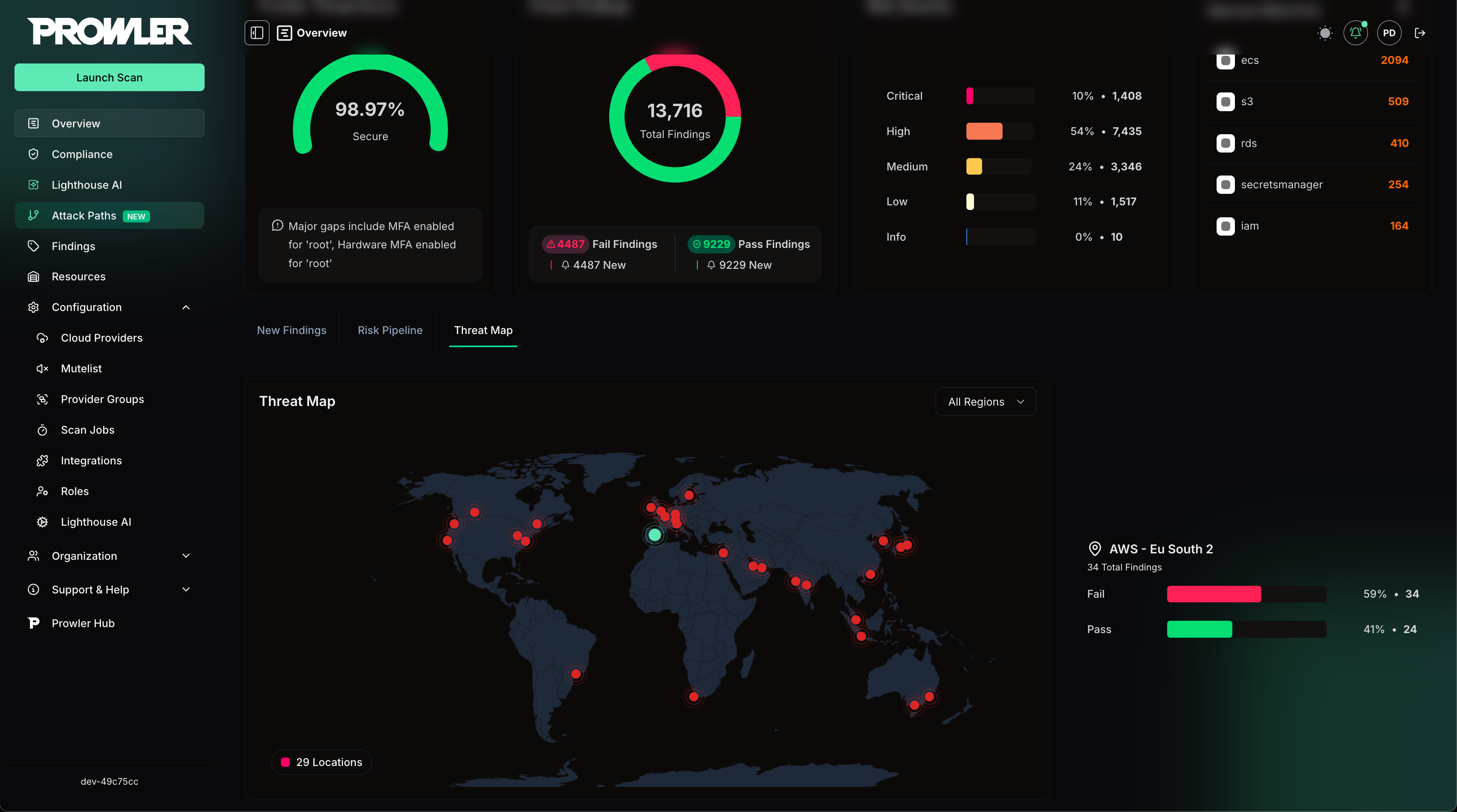Select the Attack Paths sidebar icon
This screenshot has width=1457, height=812.
pos(33,216)
